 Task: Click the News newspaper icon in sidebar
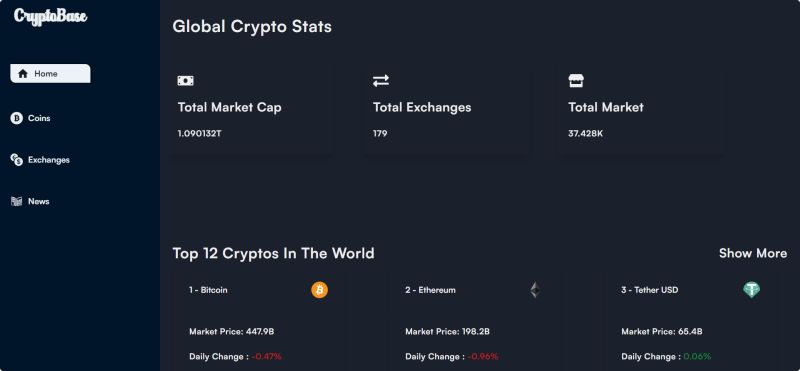[x=16, y=202]
